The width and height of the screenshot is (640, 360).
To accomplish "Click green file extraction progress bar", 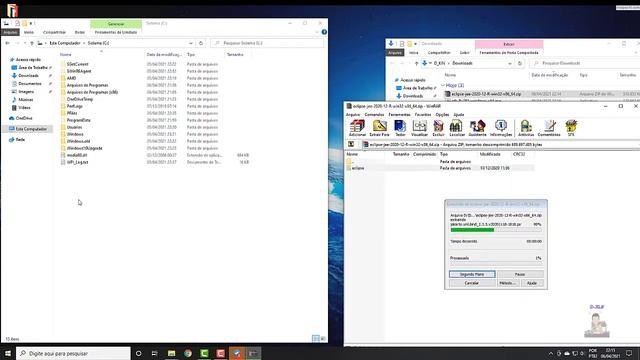I will 496,230.
